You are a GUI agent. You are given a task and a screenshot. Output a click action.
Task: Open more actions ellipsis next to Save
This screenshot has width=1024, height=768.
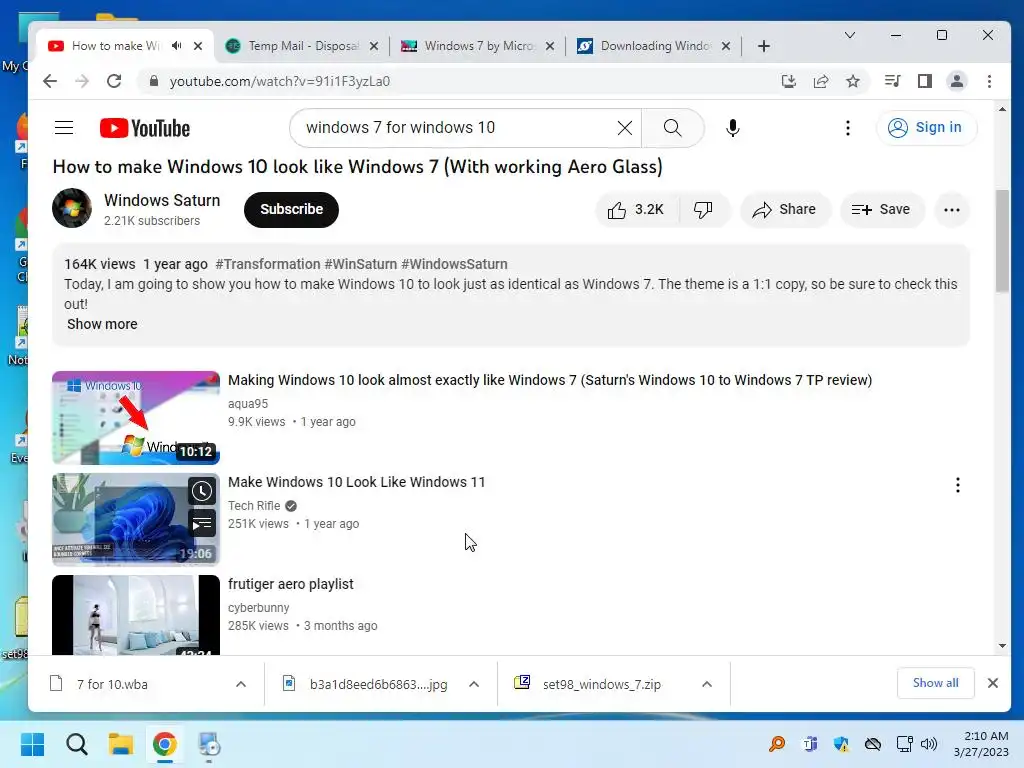tap(952, 210)
